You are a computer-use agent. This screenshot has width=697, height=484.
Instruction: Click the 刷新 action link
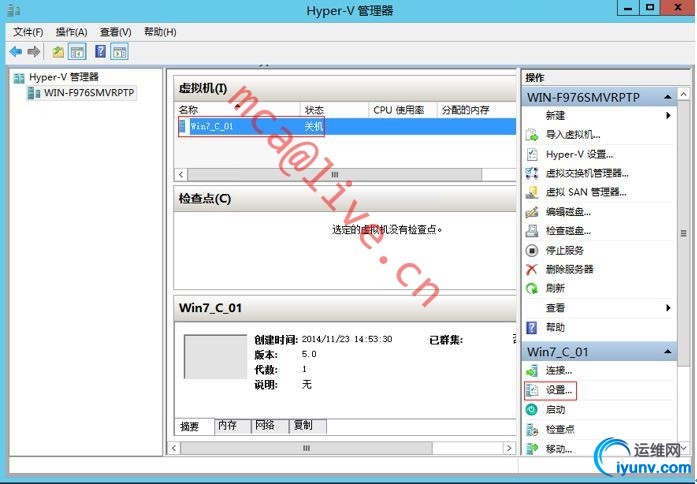click(555, 288)
